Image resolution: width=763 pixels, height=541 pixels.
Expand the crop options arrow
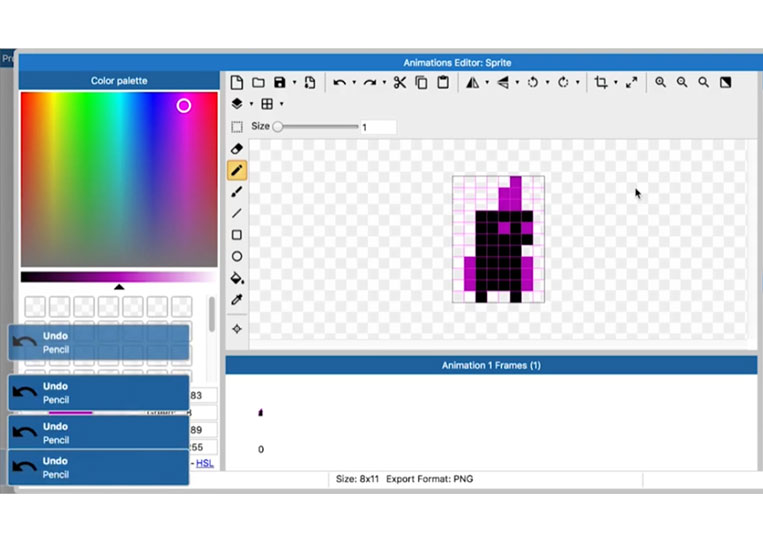[616, 83]
